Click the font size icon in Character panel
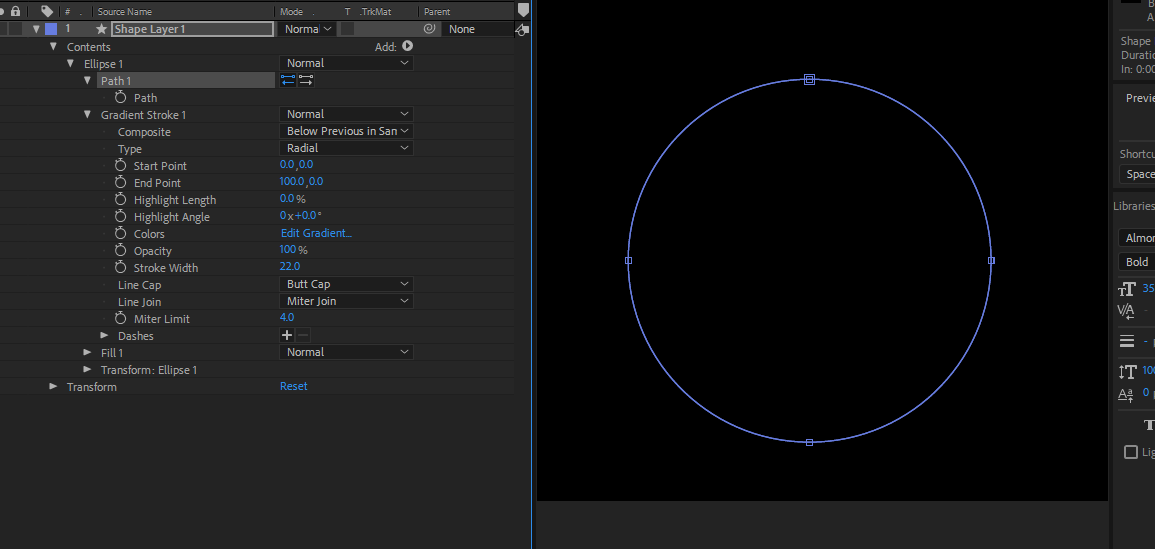Image resolution: width=1155 pixels, height=549 pixels. 1127,289
